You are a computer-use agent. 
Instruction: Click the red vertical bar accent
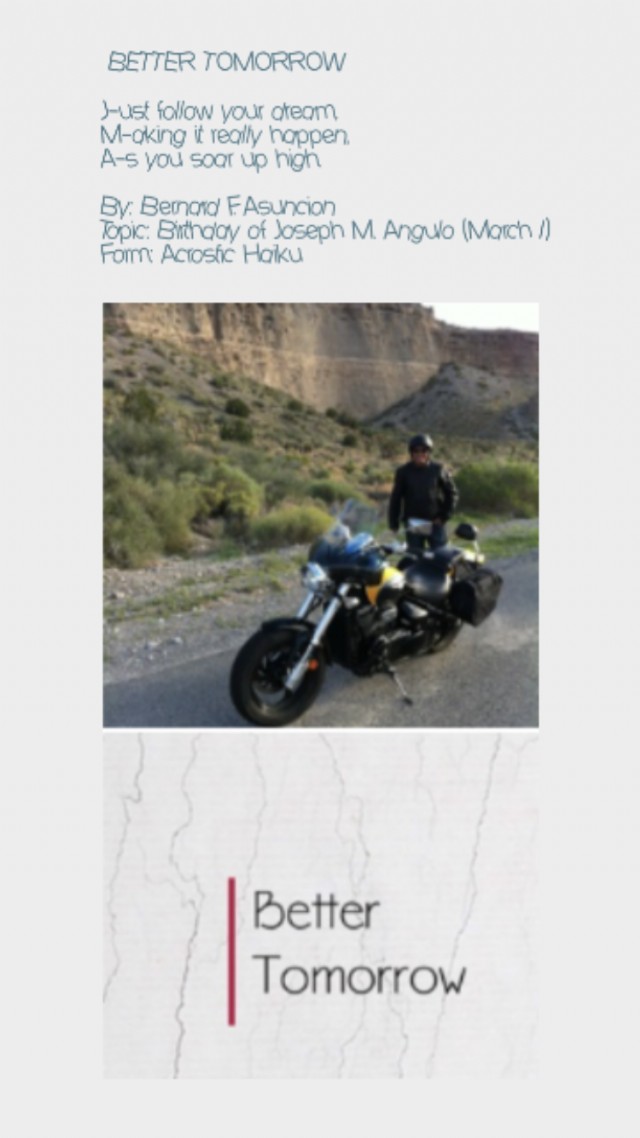pos(231,951)
